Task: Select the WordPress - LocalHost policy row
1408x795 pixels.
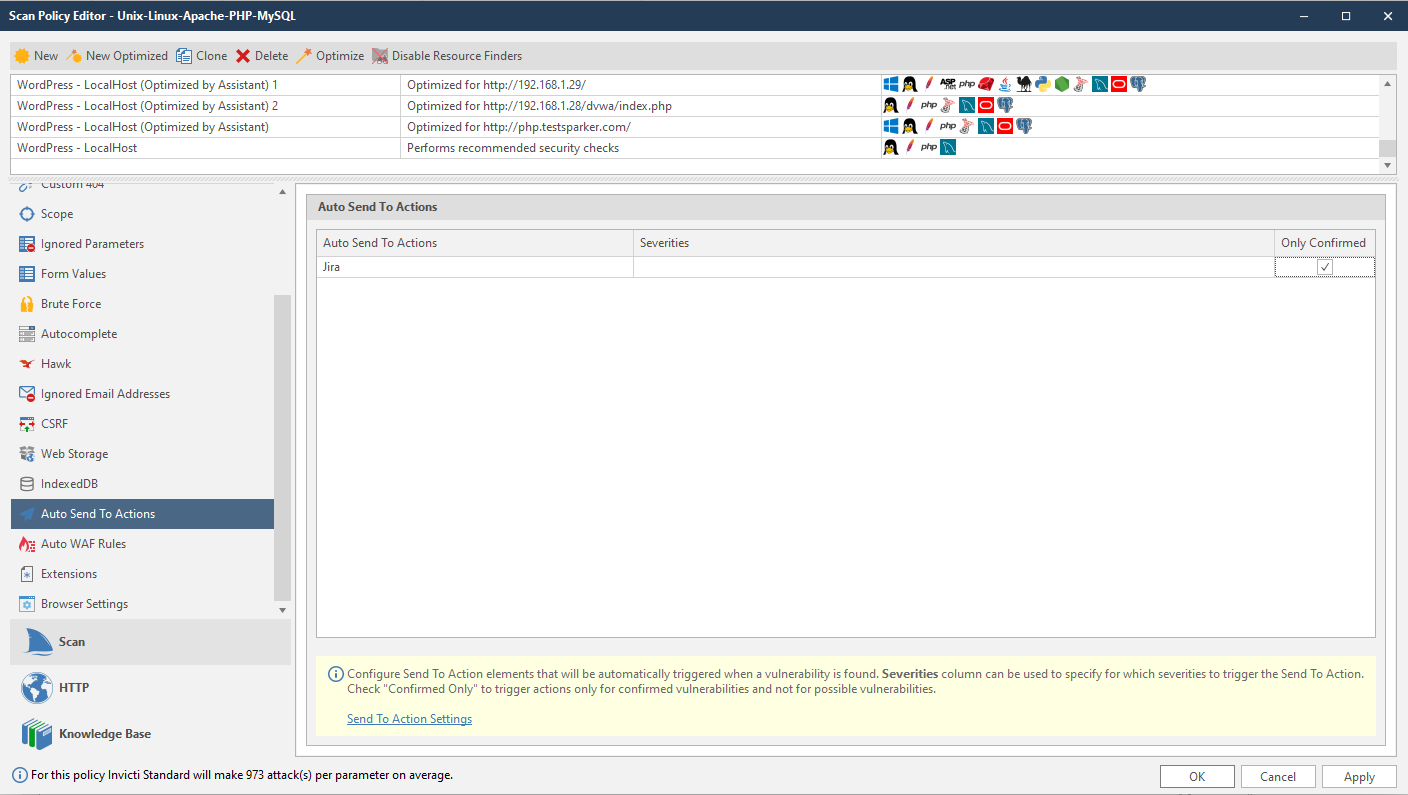Action: tap(77, 148)
